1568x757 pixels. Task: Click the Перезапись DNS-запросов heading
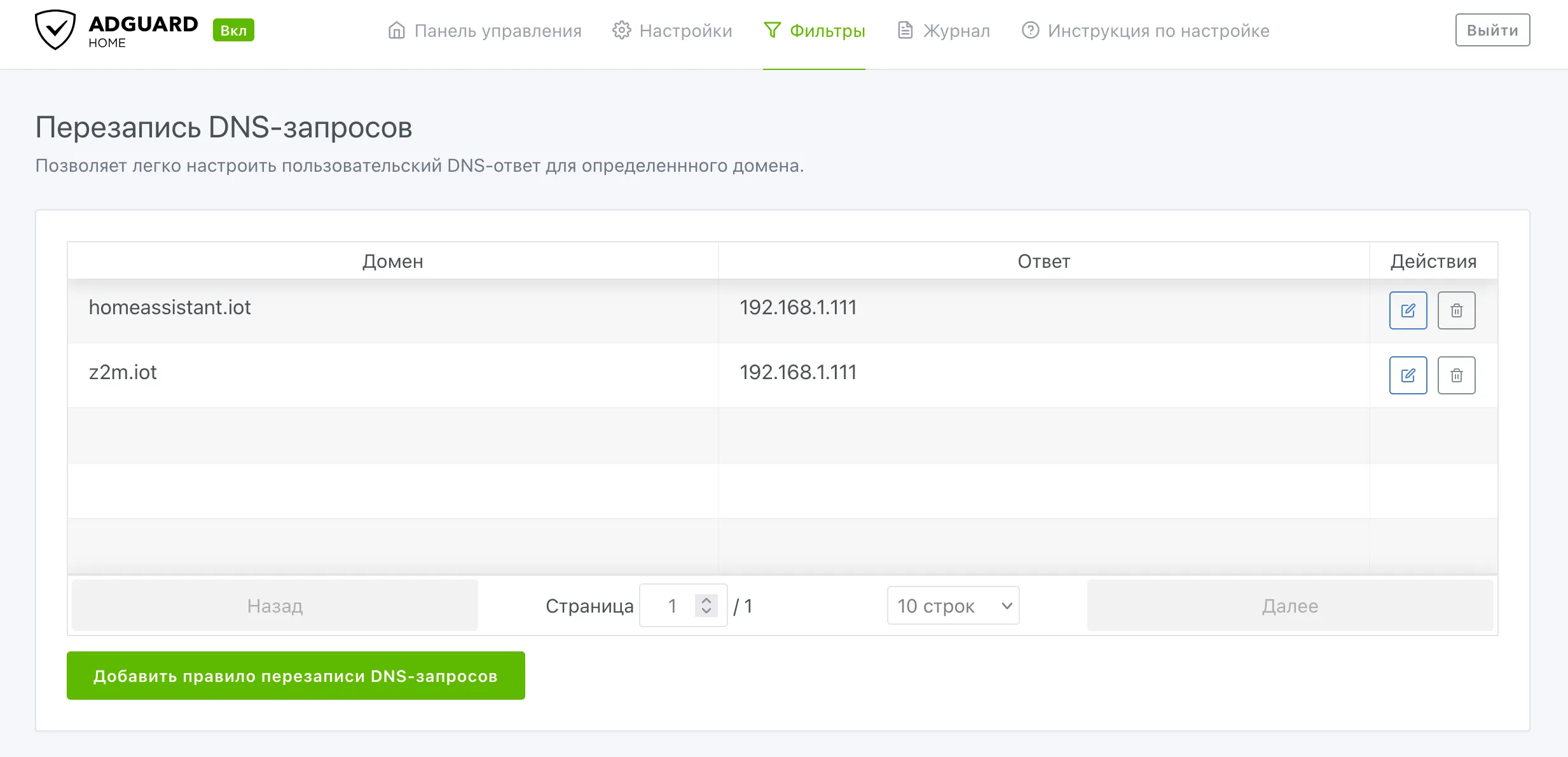224,127
